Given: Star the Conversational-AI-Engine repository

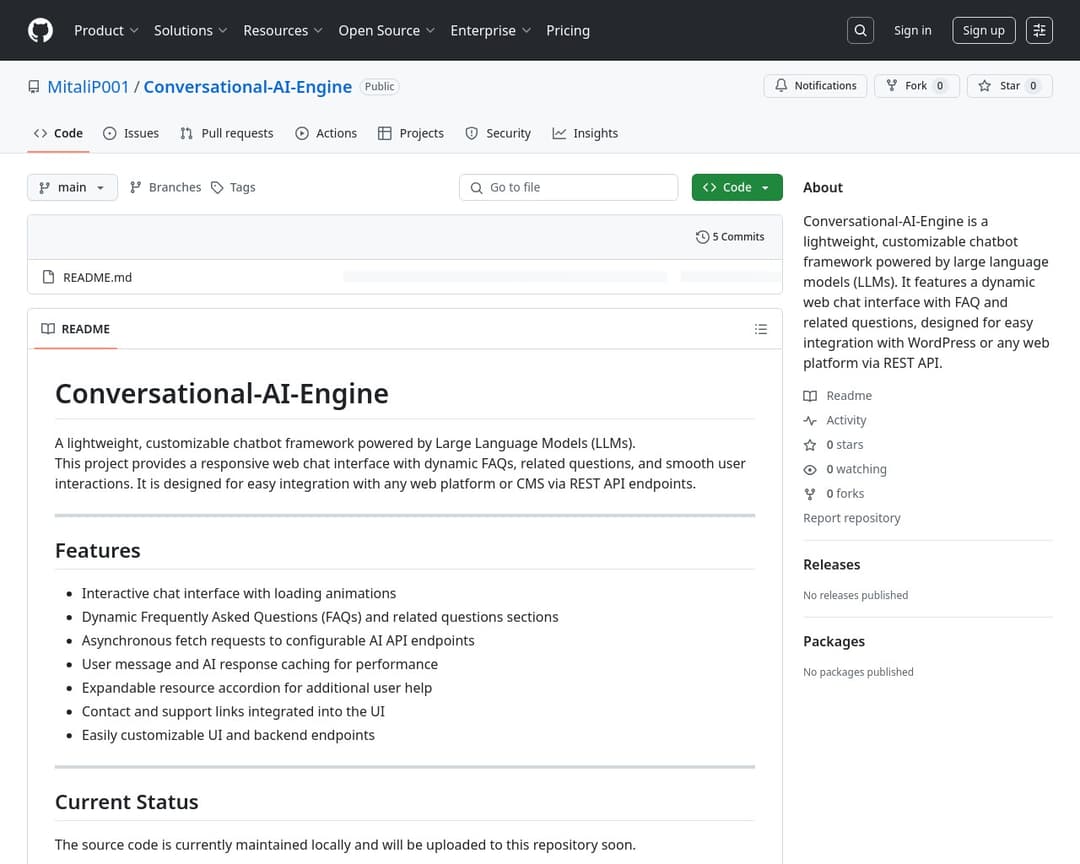Looking at the screenshot, I should click(1010, 85).
